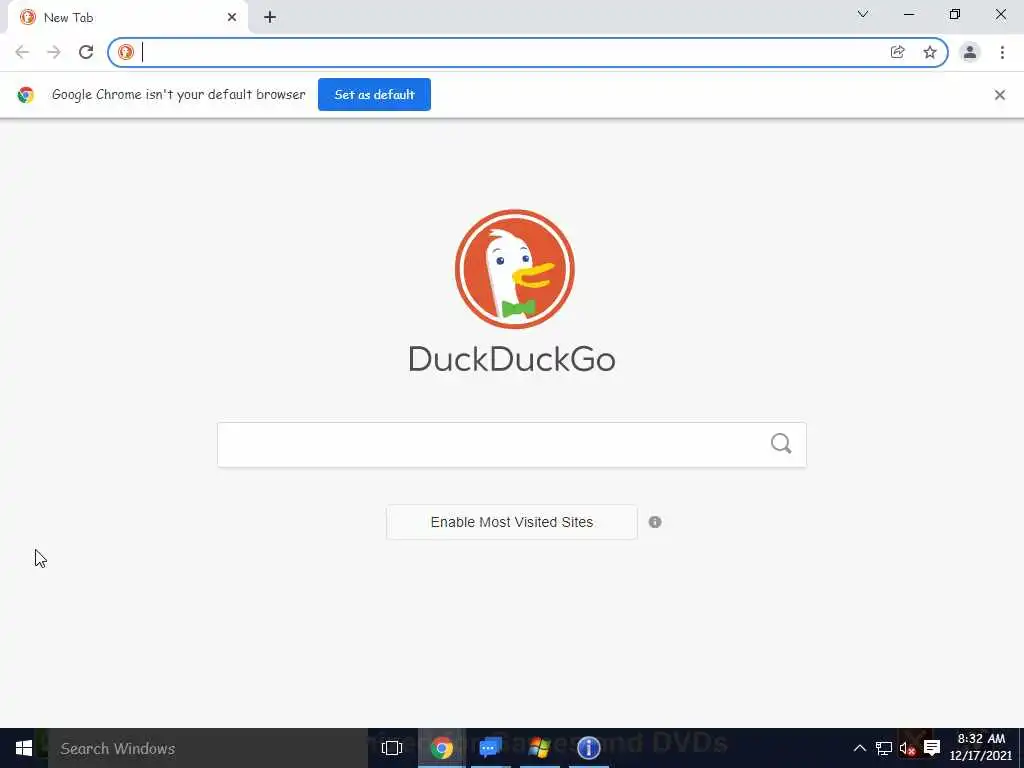Click the Chrome logo in infobar

(25, 95)
